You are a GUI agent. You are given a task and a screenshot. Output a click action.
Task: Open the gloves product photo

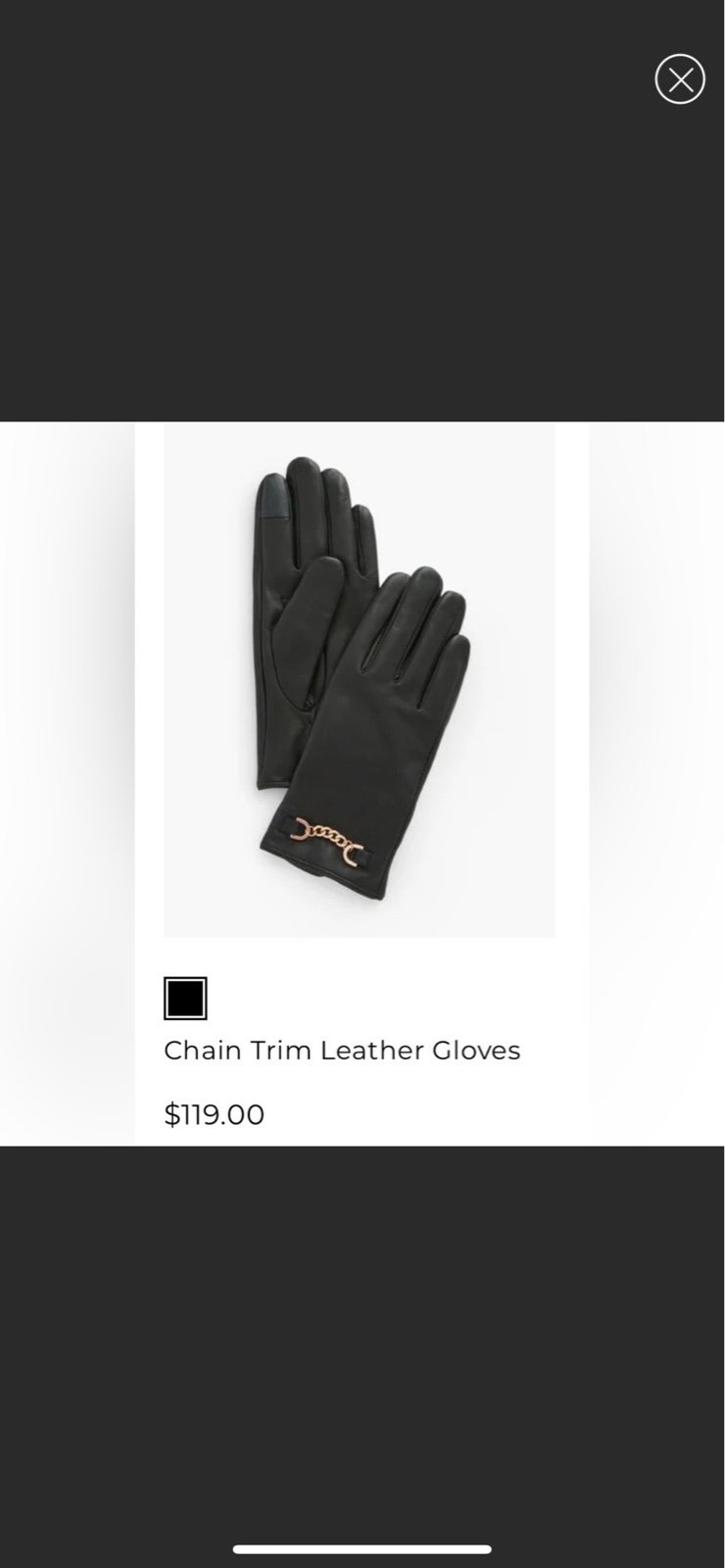coord(360,680)
